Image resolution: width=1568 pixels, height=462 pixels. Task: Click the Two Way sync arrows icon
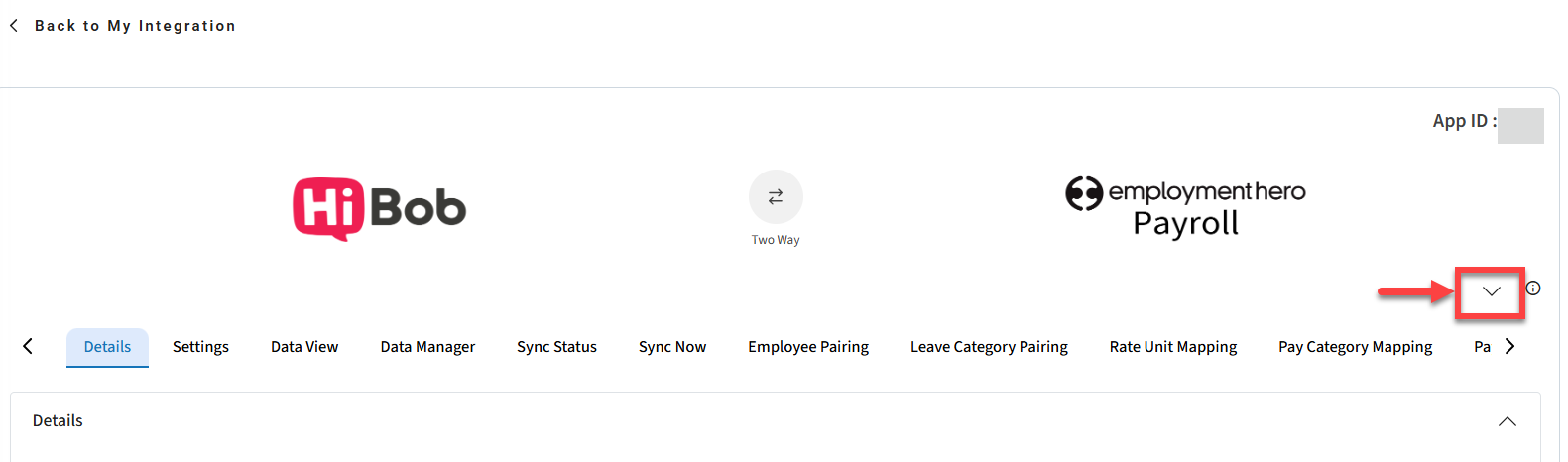click(776, 197)
